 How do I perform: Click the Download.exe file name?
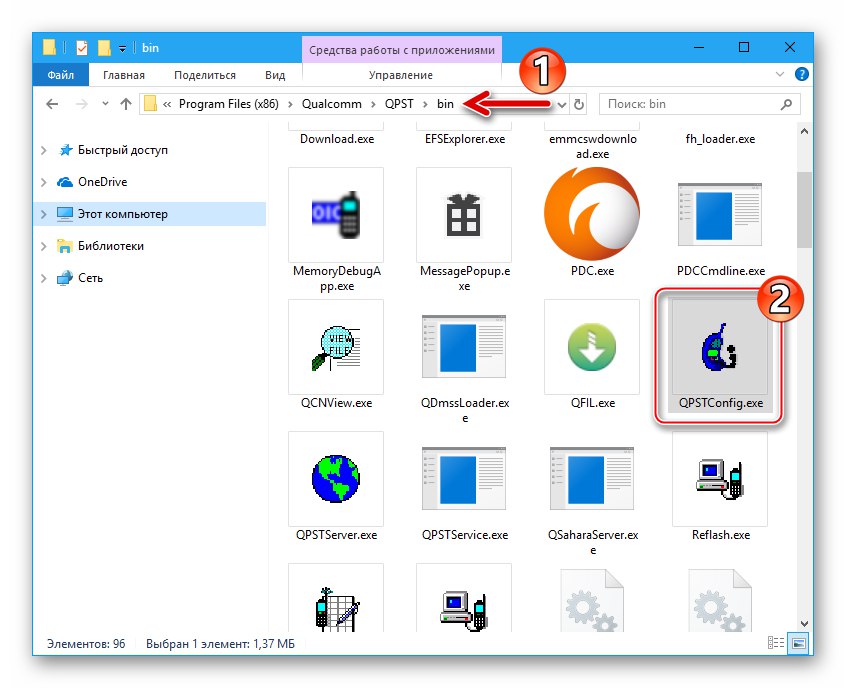pos(337,139)
